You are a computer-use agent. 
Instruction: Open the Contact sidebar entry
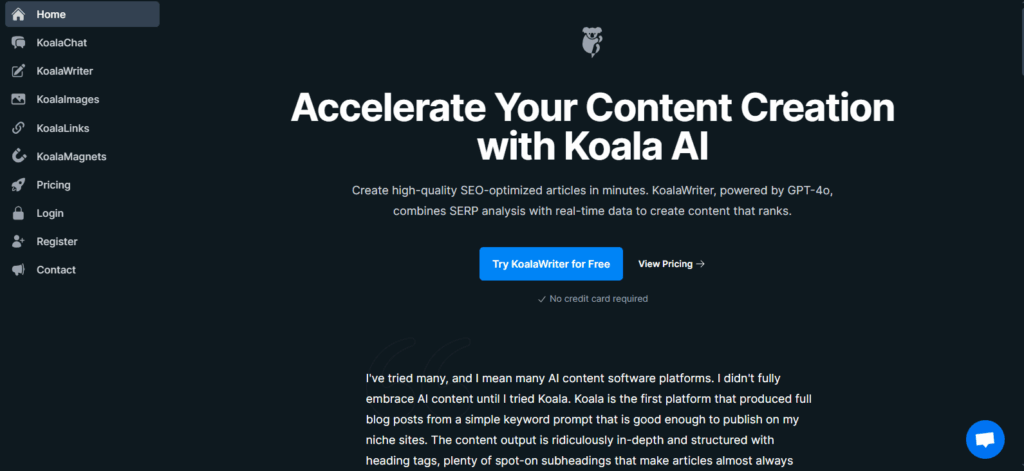(x=56, y=270)
